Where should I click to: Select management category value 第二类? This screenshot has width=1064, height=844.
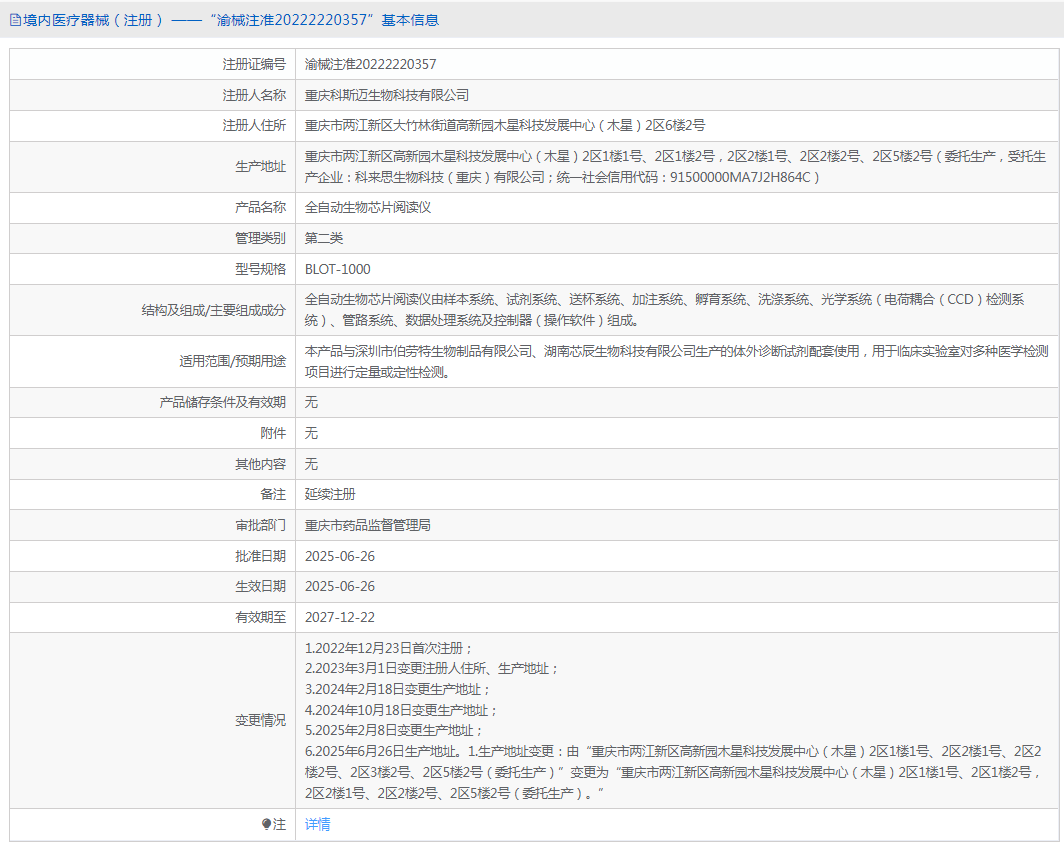pyautogui.click(x=324, y=238)
